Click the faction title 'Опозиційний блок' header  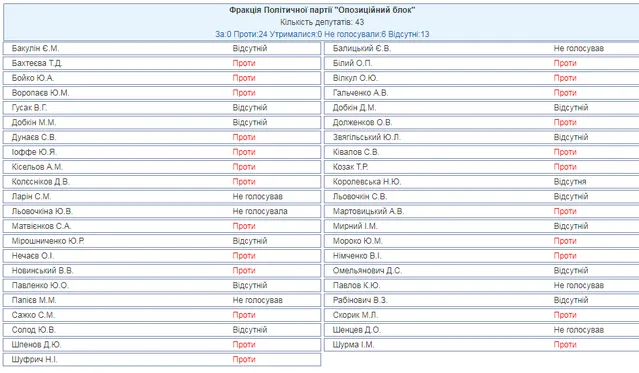pyautogui.click(x=322, y=10)
